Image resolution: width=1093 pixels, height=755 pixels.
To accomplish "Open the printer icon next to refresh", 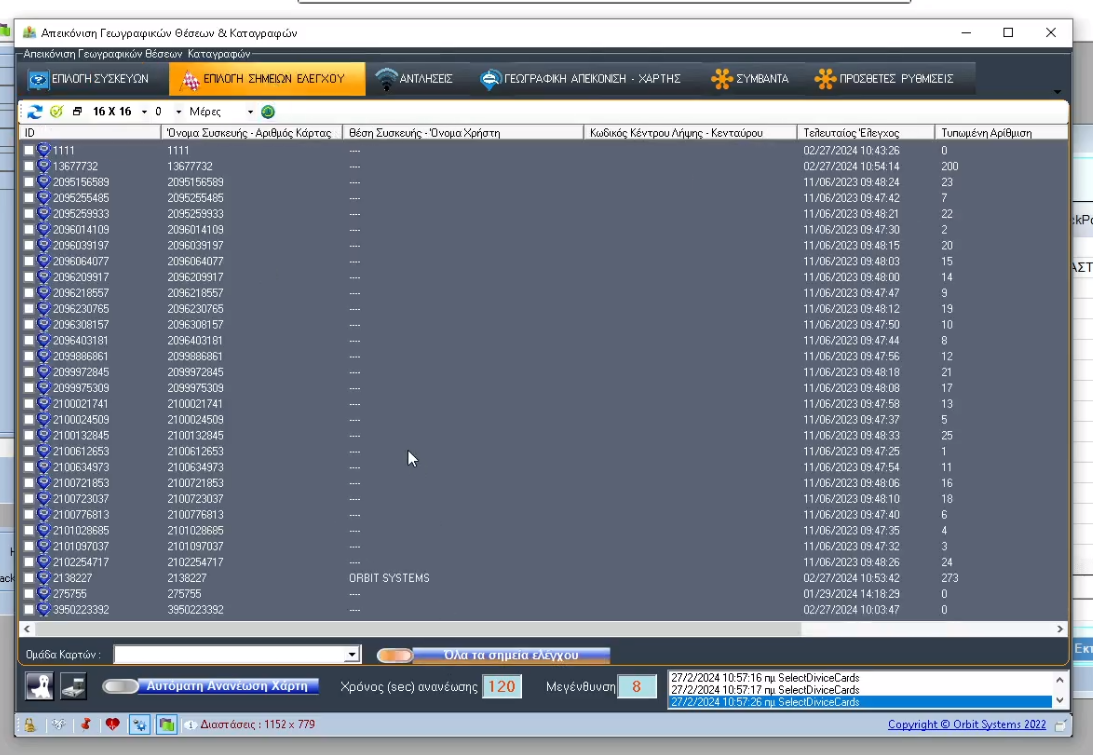I will pyautogui.click(x=78, y=112).
